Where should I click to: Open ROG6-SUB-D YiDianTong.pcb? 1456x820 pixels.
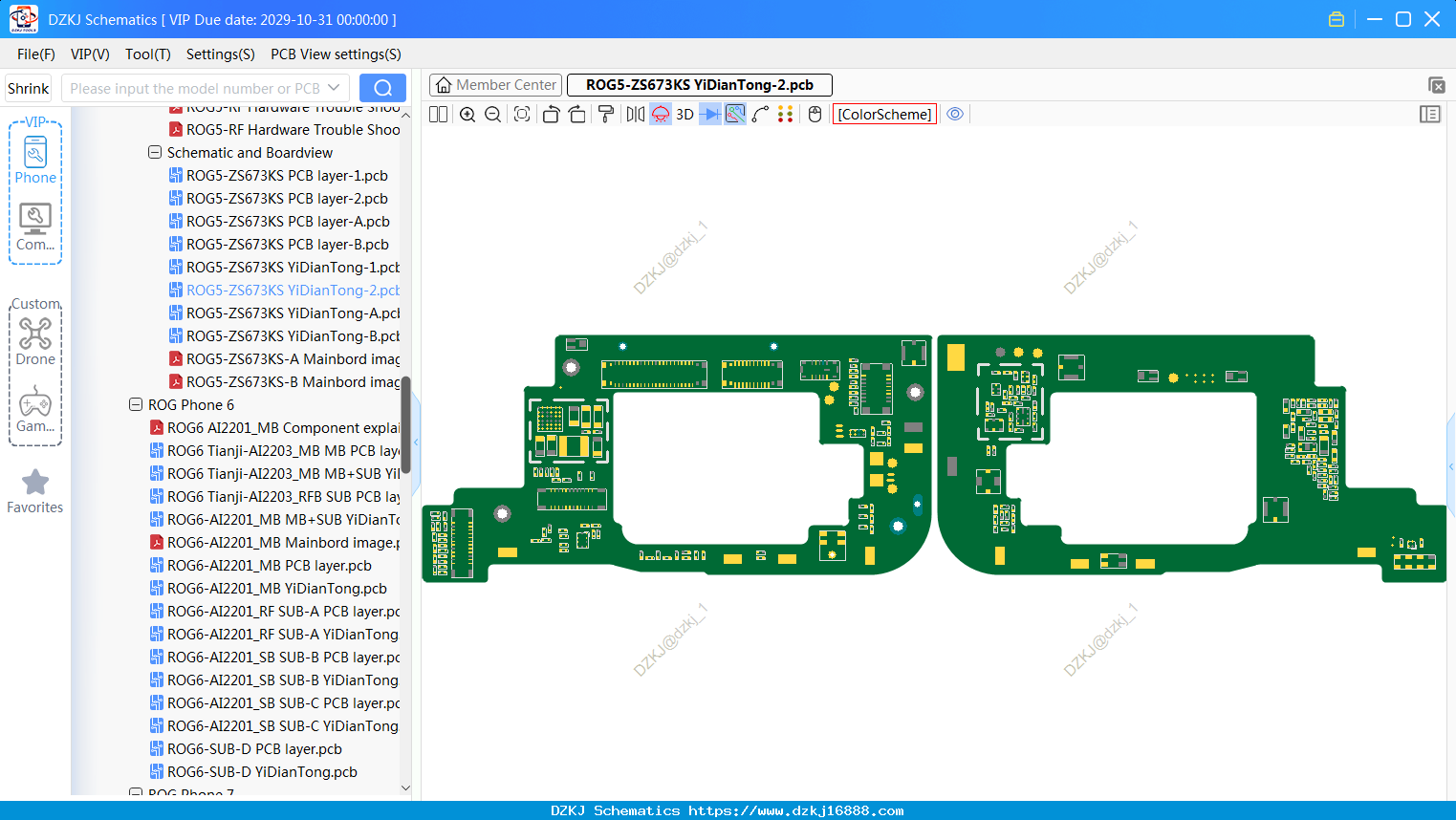(262, 772)
